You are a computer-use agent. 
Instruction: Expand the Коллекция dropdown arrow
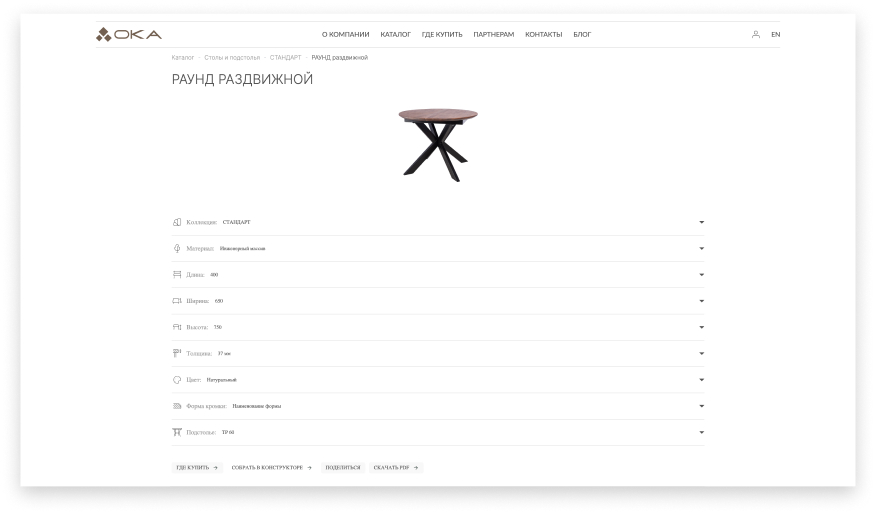pyautogui.click(x=701, y=222)
